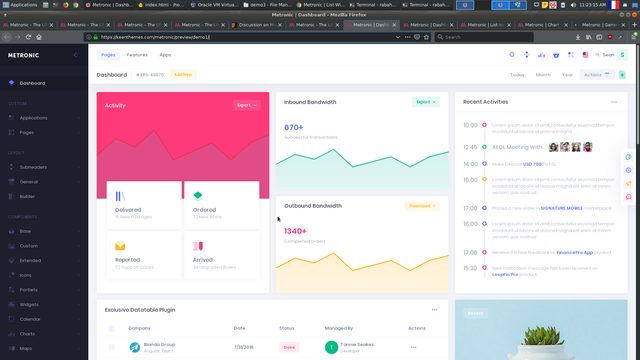Open the shopping cart icon in the header
640x360 pixels.
coord(556,55)
